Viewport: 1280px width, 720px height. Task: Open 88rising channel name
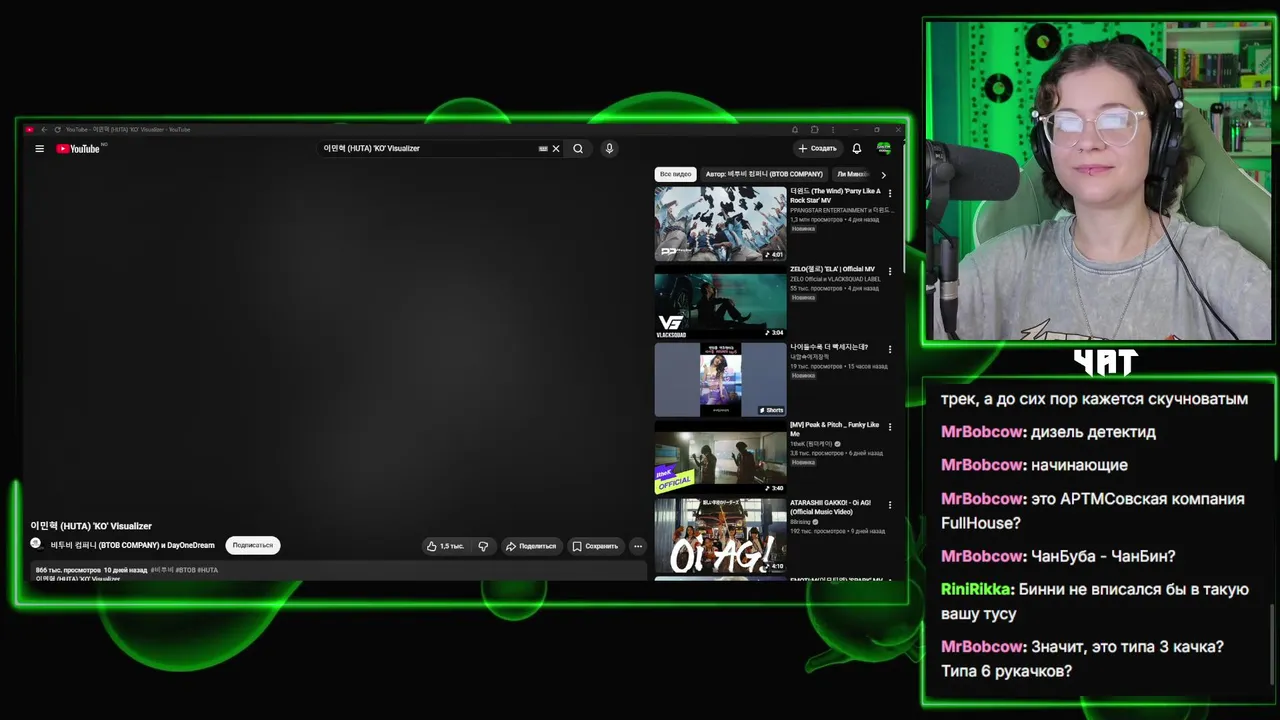click(x=801, y=522)
